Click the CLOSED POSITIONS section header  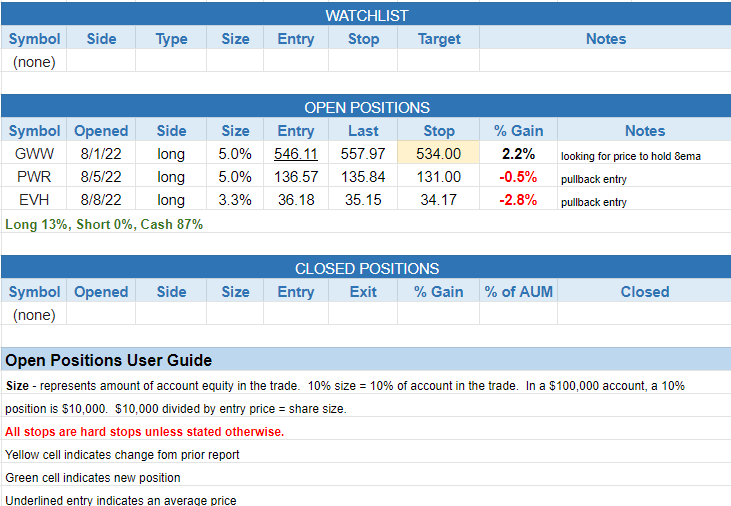[366, 268]
